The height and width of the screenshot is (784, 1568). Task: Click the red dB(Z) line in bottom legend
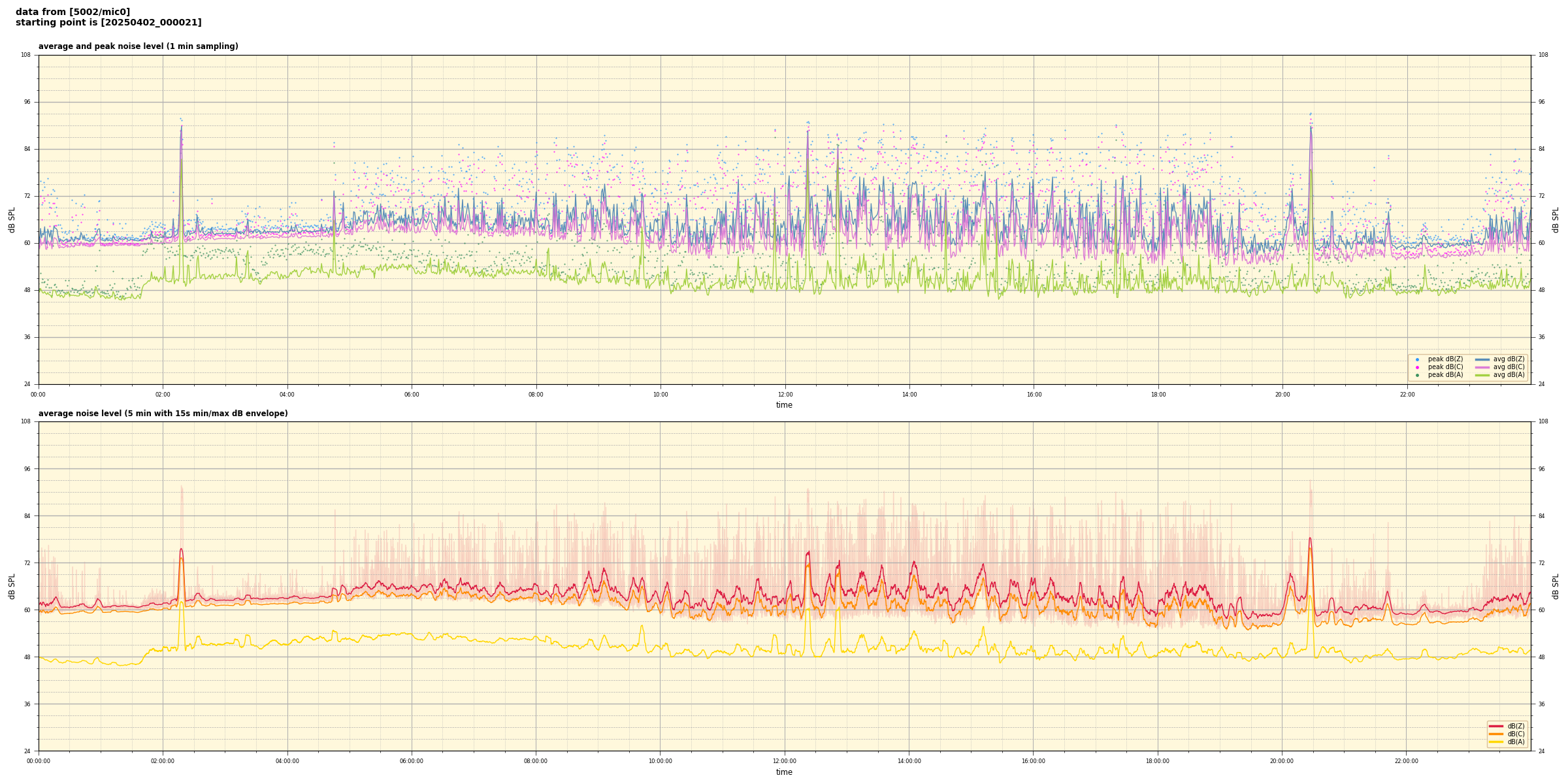coord(1496,726)
